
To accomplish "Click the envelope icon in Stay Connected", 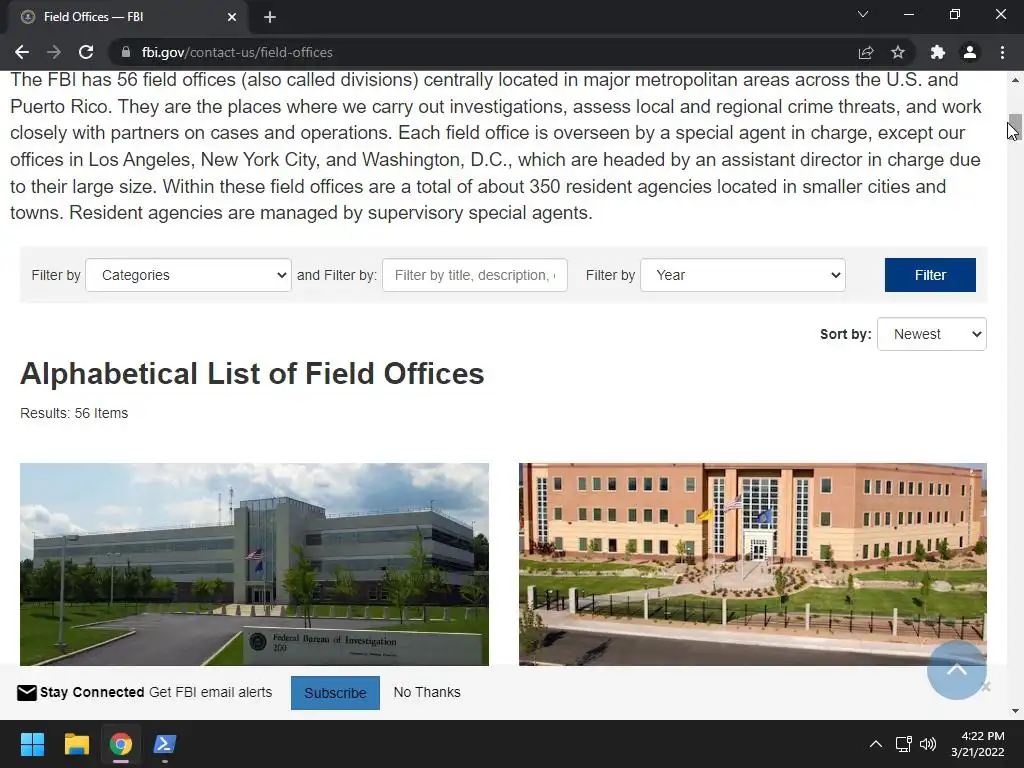I will (x=27, y=692).
